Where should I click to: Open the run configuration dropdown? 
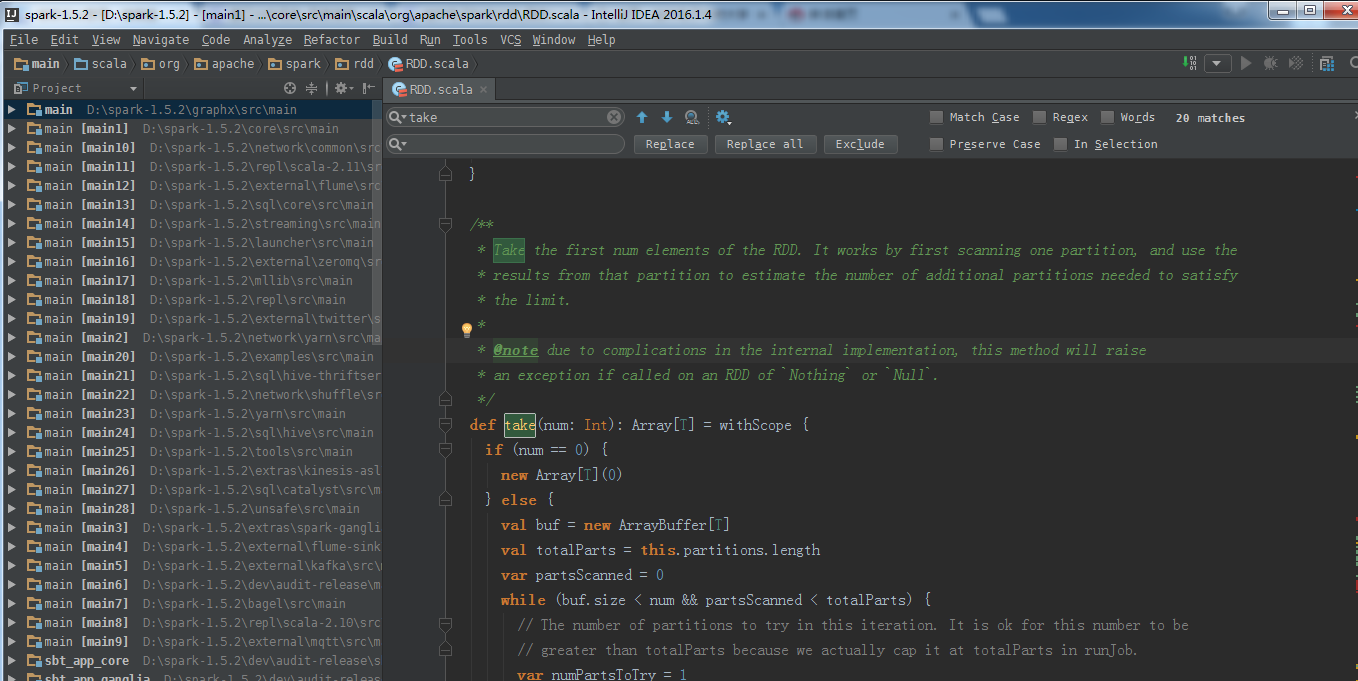click(1217, 63)
